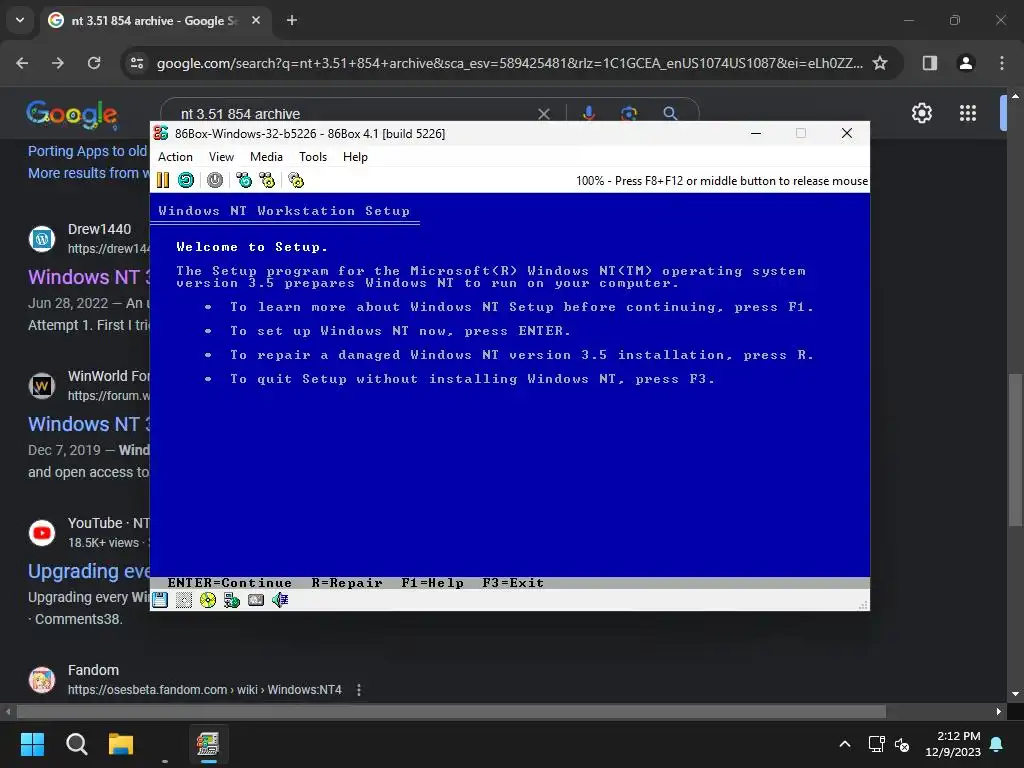Go back in Chrome
The width and height of the screenshot is (1024, 768).
coord(22,63)
